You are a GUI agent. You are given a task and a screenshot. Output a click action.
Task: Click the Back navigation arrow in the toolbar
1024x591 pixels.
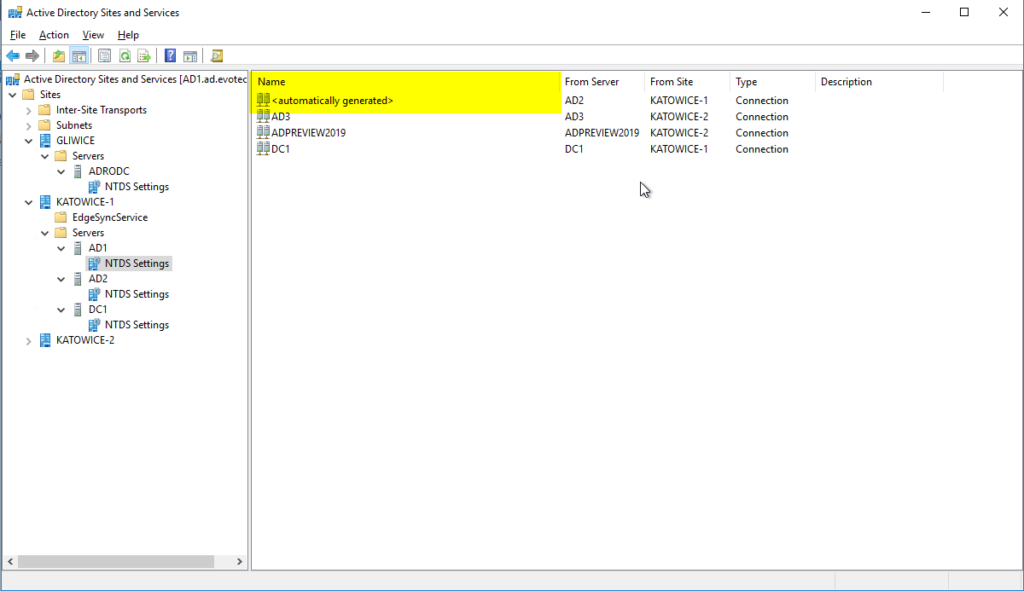click(11, 55)
